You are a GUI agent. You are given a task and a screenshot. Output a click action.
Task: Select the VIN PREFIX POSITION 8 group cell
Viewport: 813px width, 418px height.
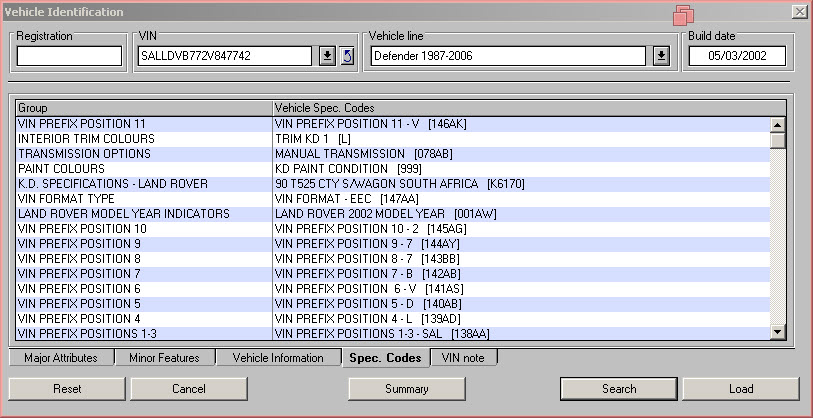pos(144,259)
